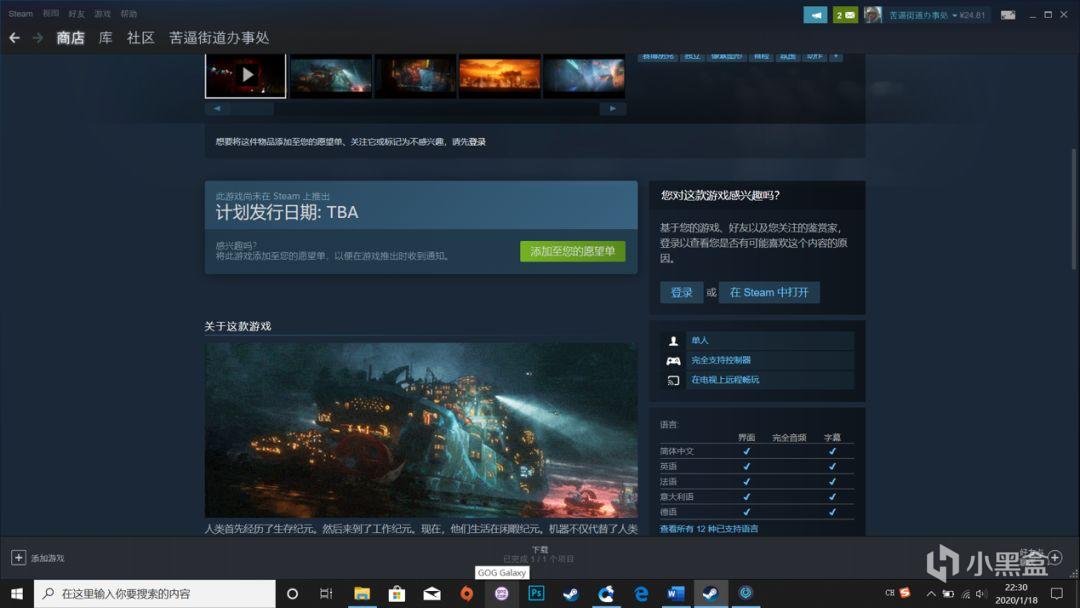Open the Windows Start menu

point(17,594)
